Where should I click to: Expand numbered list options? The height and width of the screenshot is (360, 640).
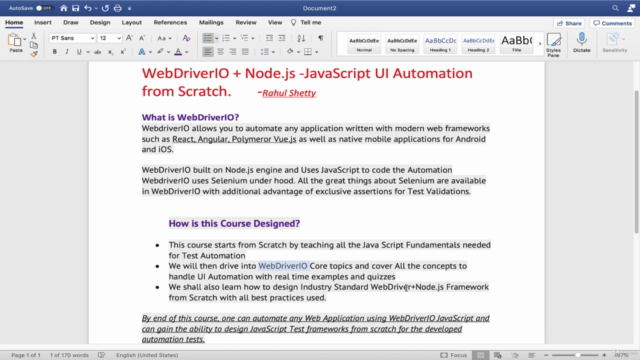click(235, 38)
